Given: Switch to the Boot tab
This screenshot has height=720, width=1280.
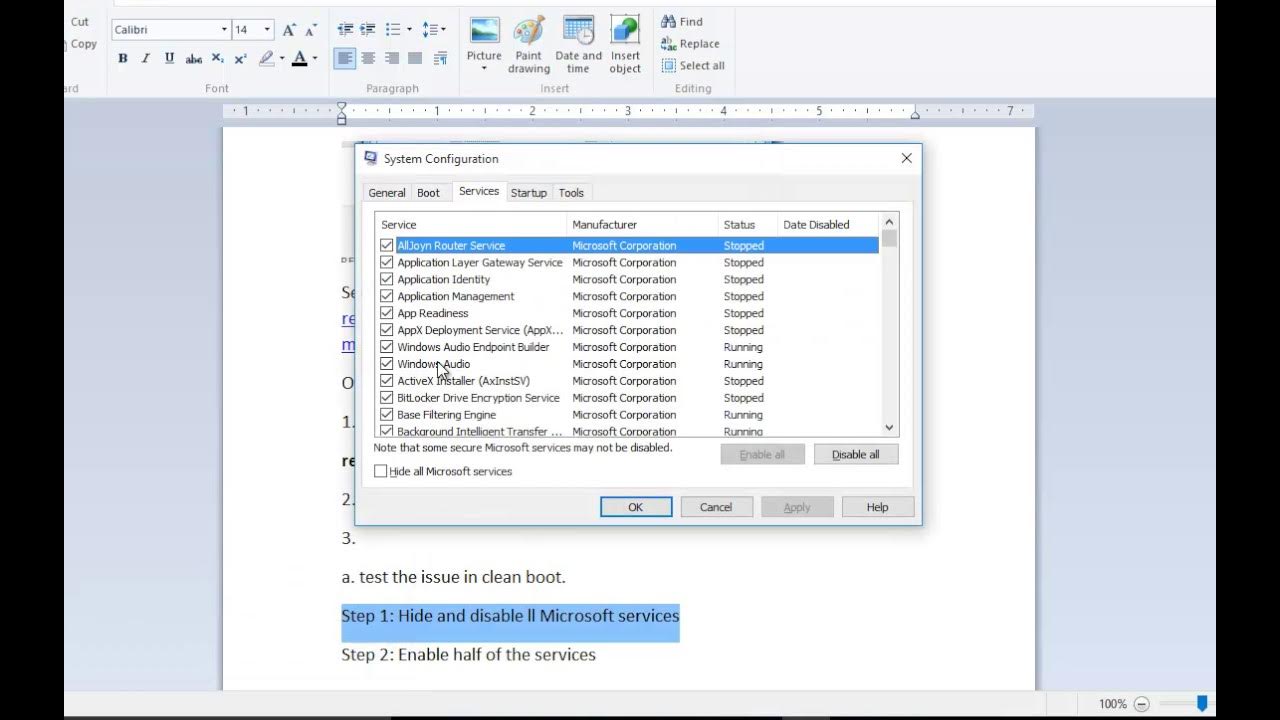Looking at the screenshot, I should point(428,193).
